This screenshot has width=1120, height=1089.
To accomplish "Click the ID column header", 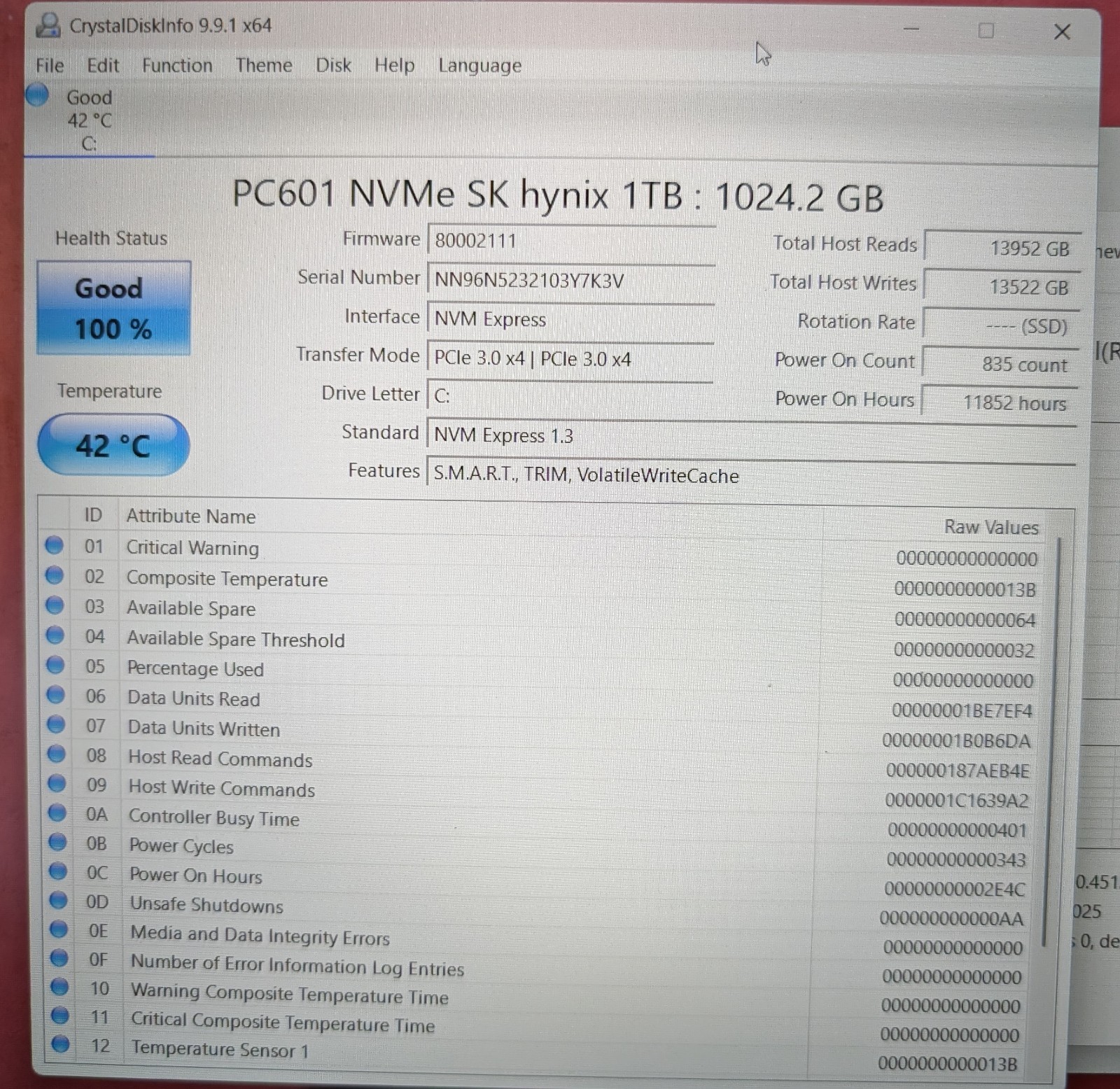I will [93, 515].
